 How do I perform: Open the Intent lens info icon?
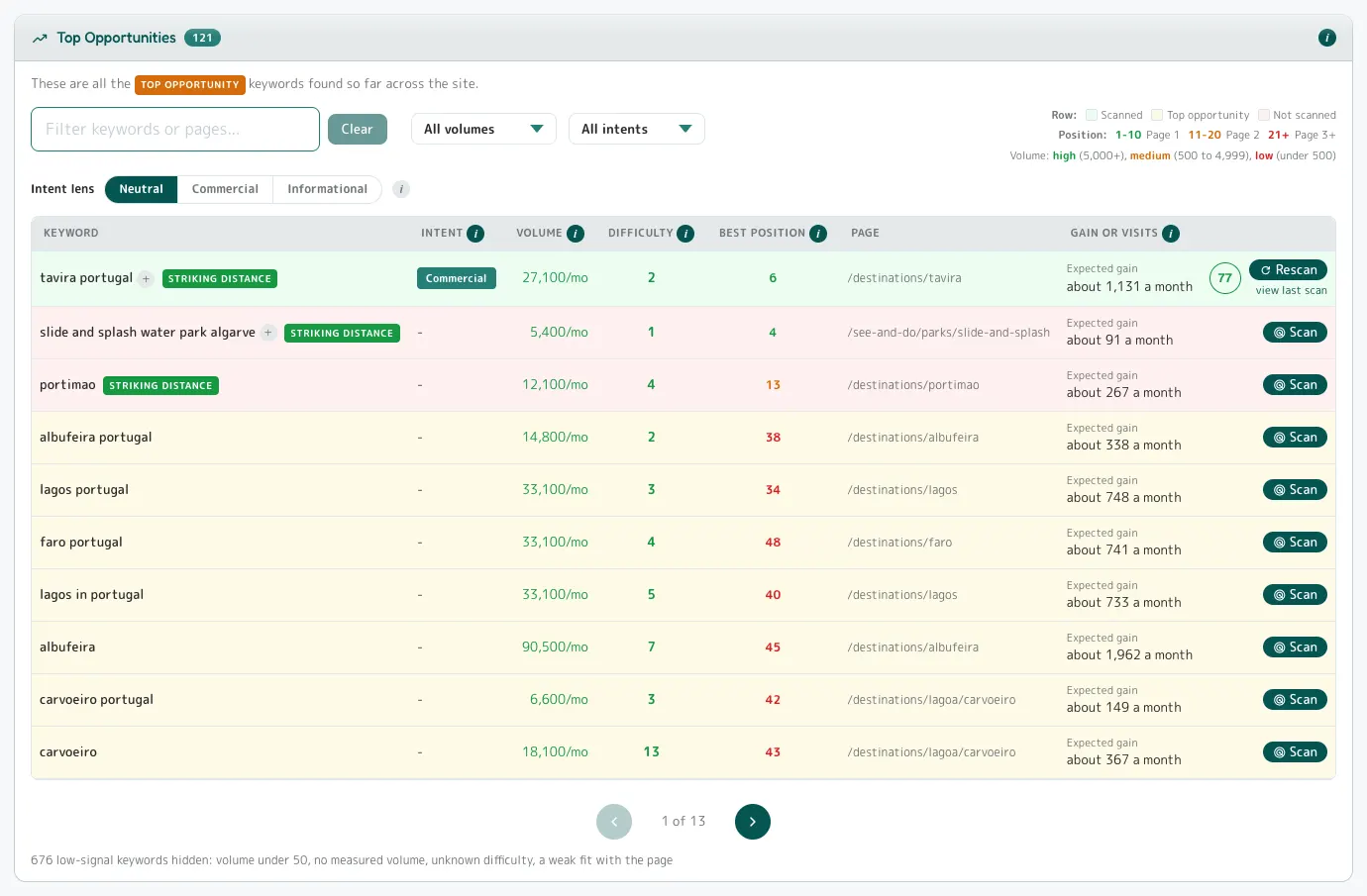(401, 189)
